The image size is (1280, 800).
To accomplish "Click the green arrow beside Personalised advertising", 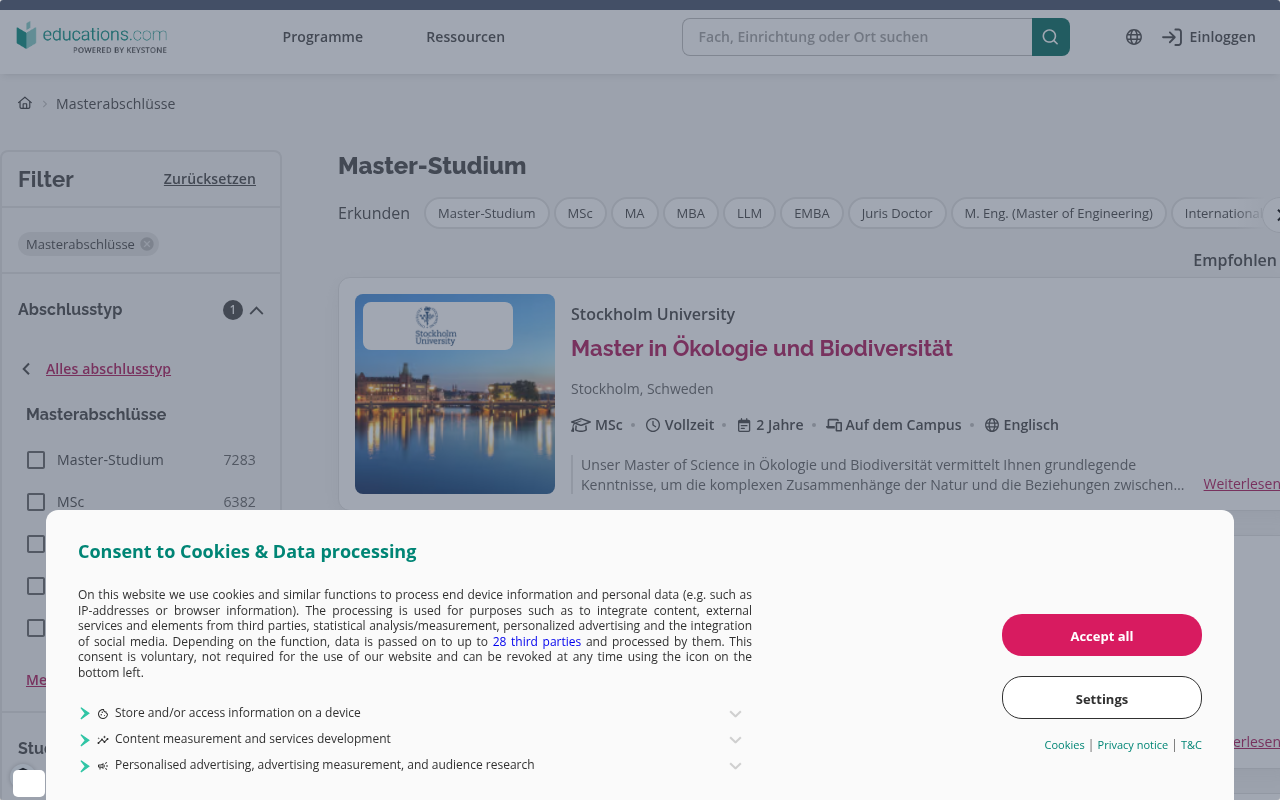I will 85,766.
